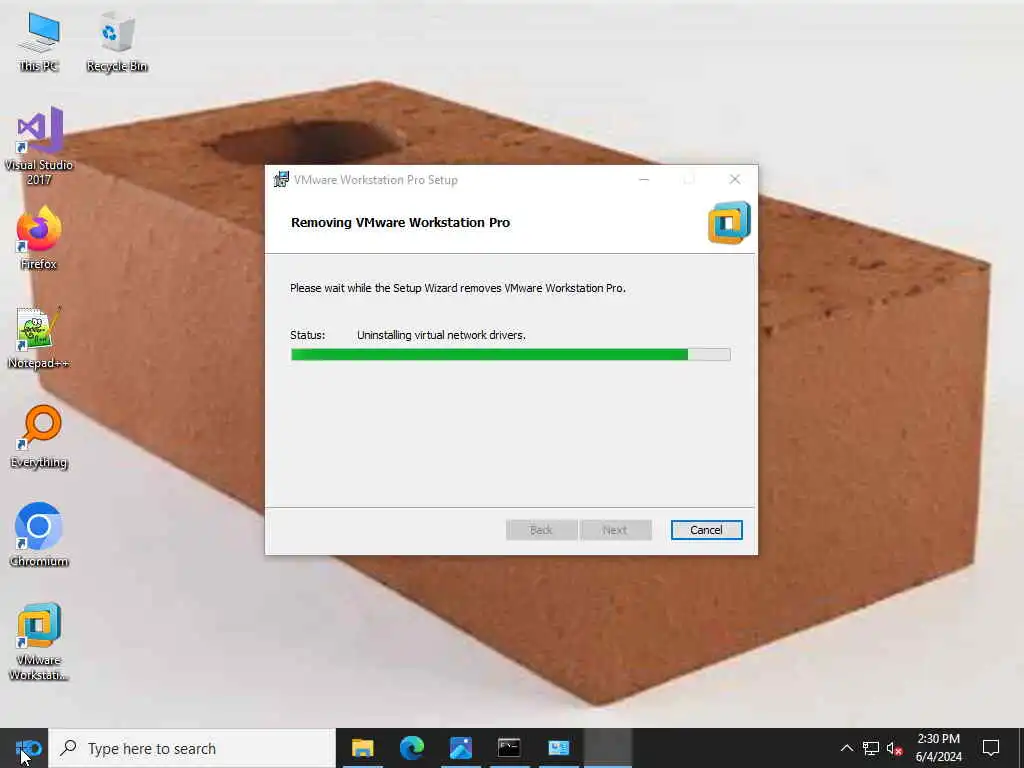The image size is (1024, 768).
Task: Select the VMware Workstation desktop shortcut
Action: coord(39,642)
